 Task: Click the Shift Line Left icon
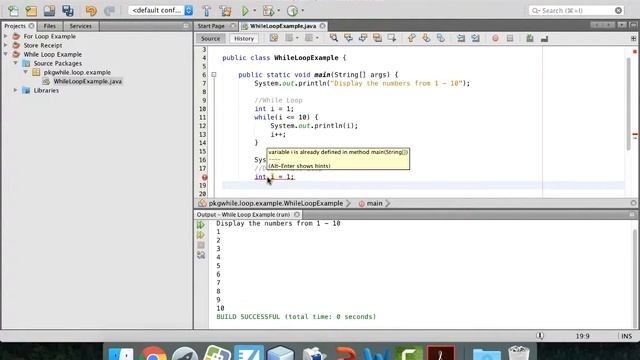(x=461, y=38)
